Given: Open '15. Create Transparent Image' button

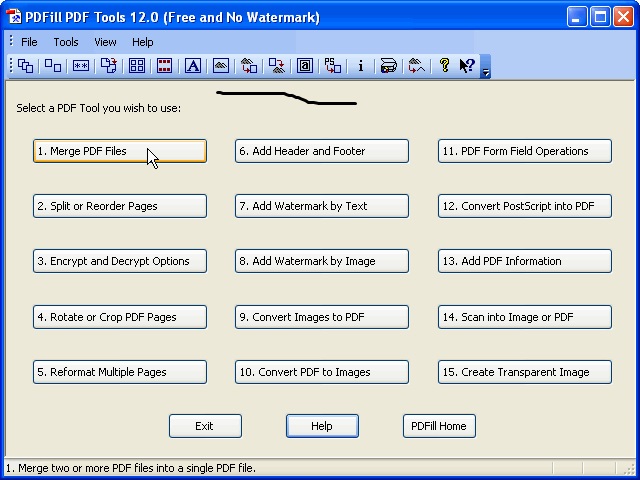Looking at the screenshot, I should [525, 372].
